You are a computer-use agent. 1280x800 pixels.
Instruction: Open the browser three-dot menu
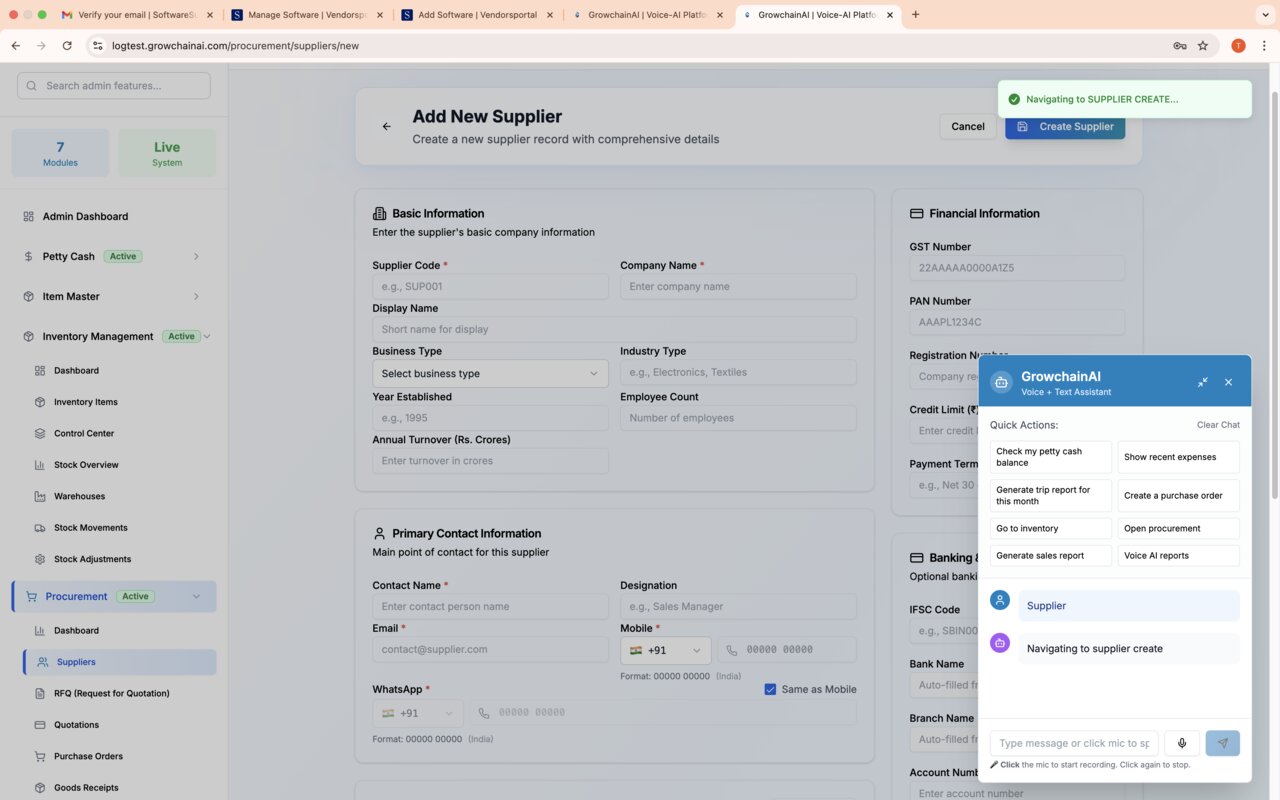(1264, 45)
